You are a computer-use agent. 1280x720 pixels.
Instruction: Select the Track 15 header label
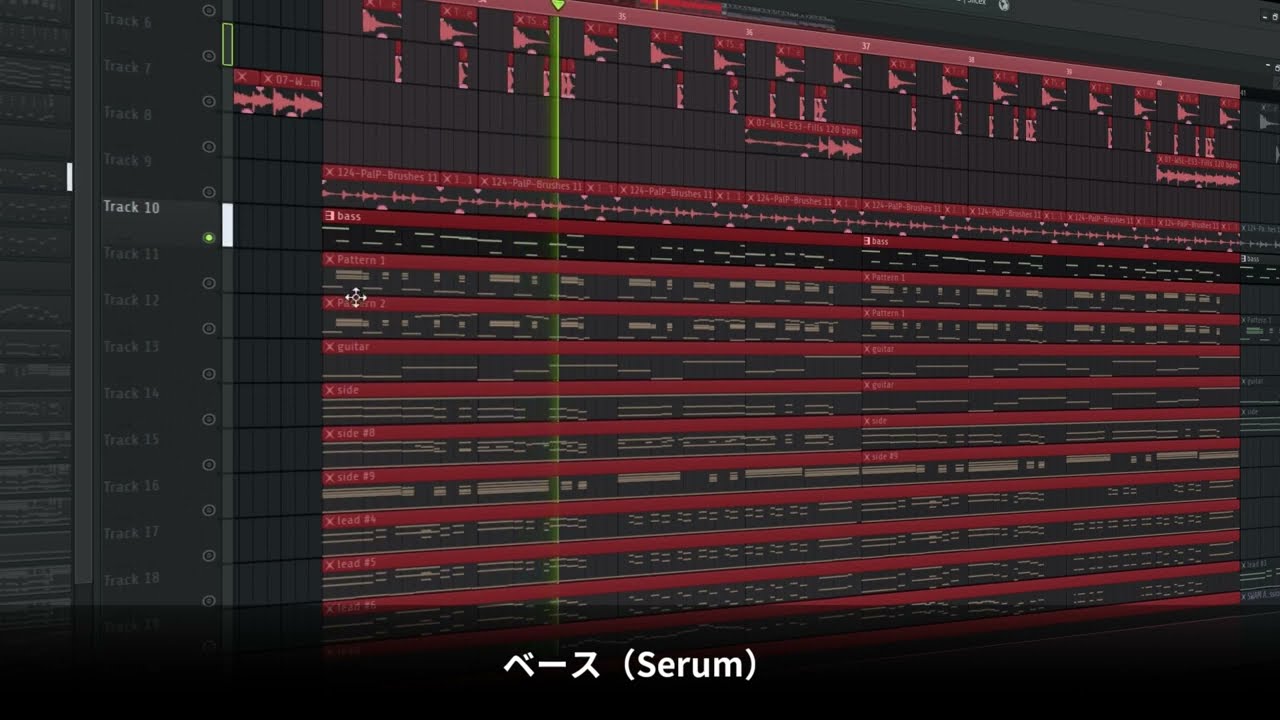click(x=131, y=439)
